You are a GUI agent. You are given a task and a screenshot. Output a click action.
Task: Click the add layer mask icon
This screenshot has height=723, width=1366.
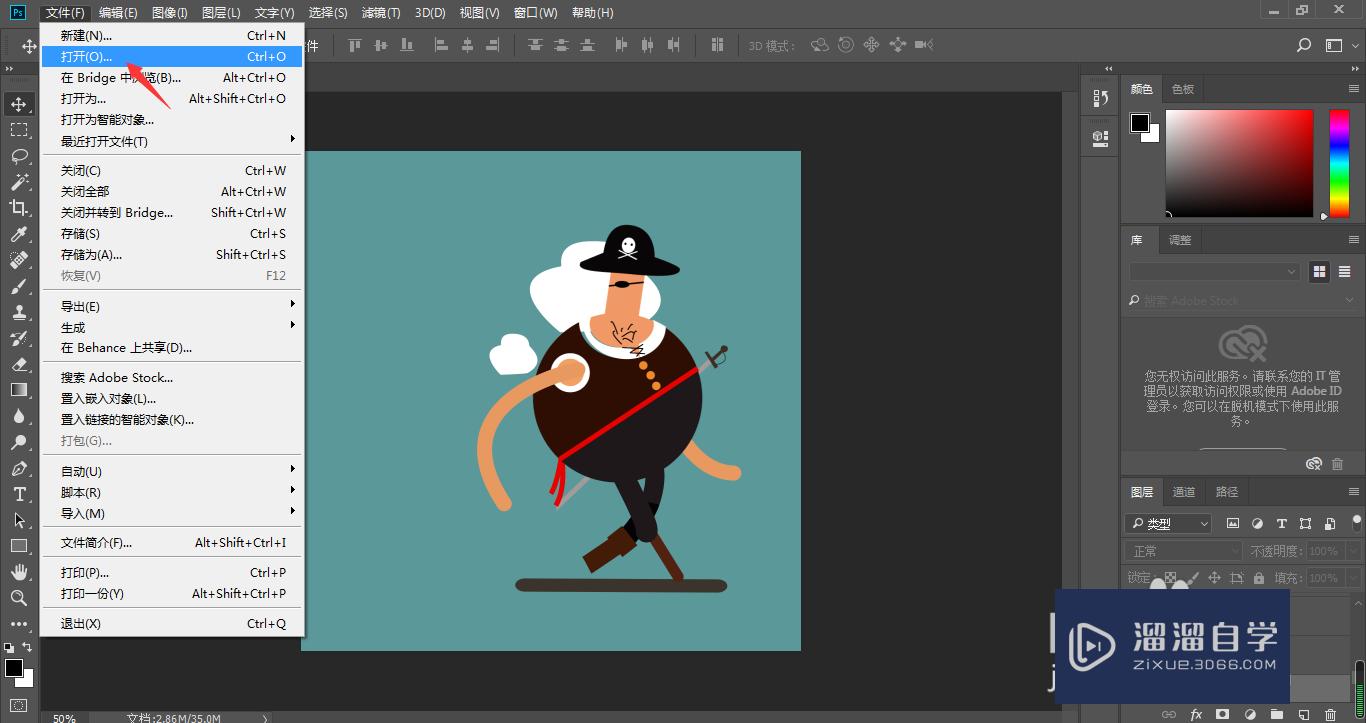[1222, 715]
